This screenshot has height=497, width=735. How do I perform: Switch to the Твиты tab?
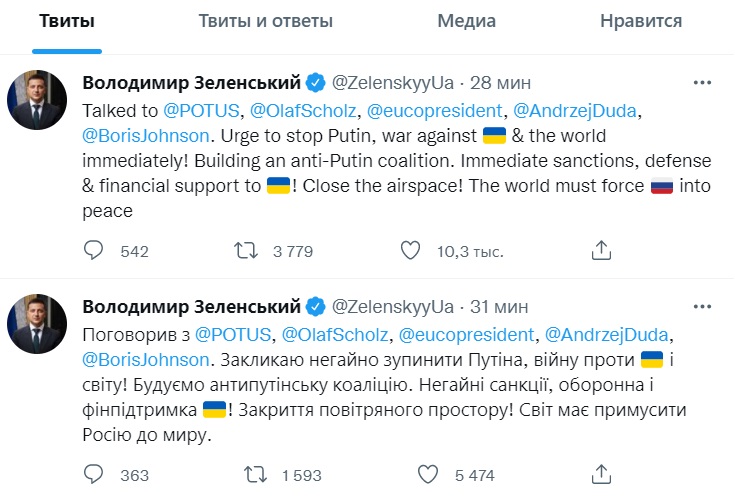pos(68,21)
